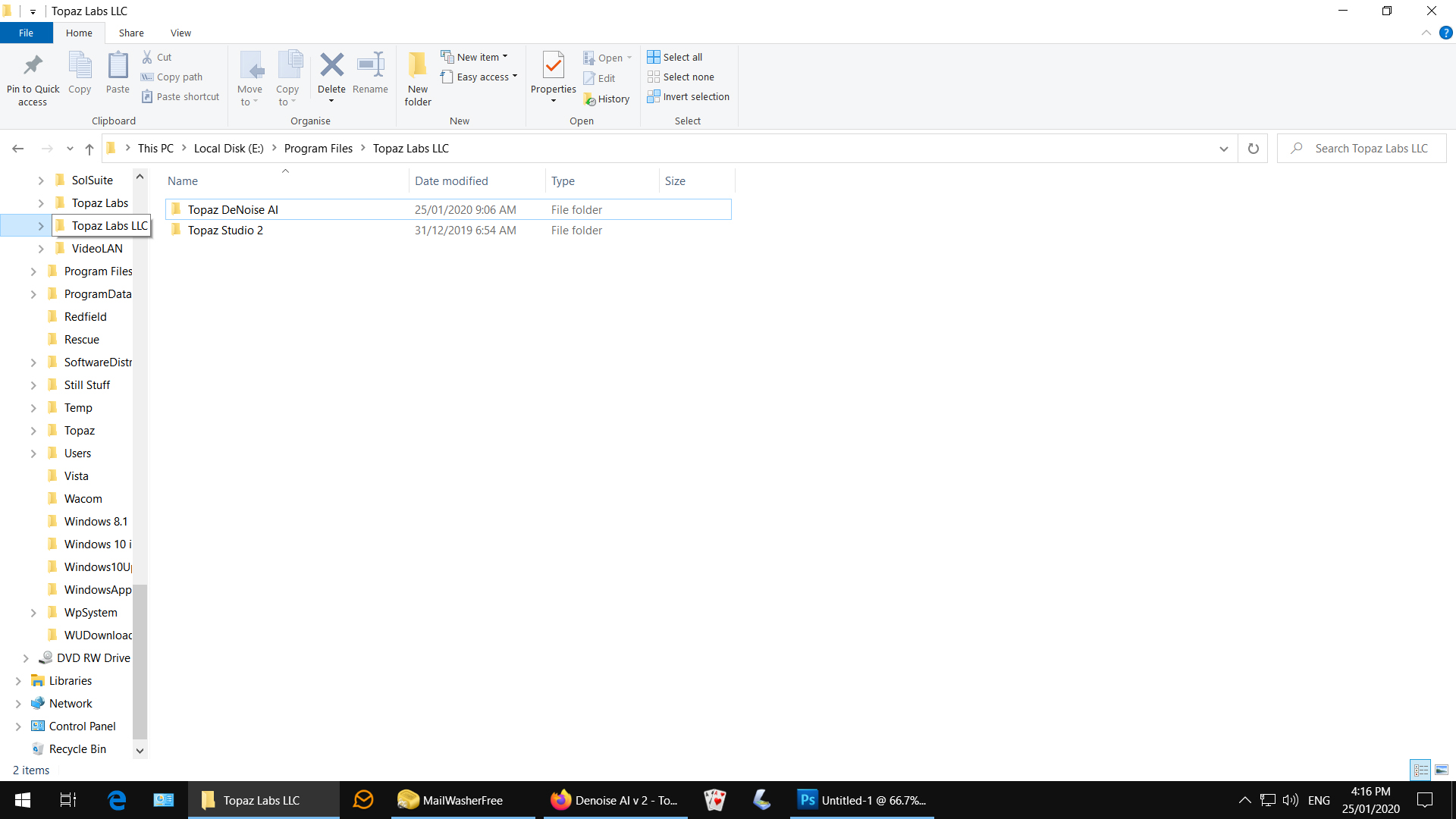Click the History icon in Open group

click(x=590, y=99)
